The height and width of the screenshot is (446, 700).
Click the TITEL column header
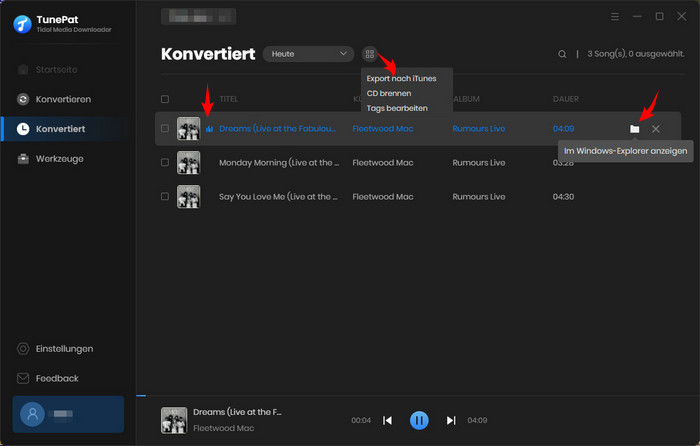pos(229,99)
